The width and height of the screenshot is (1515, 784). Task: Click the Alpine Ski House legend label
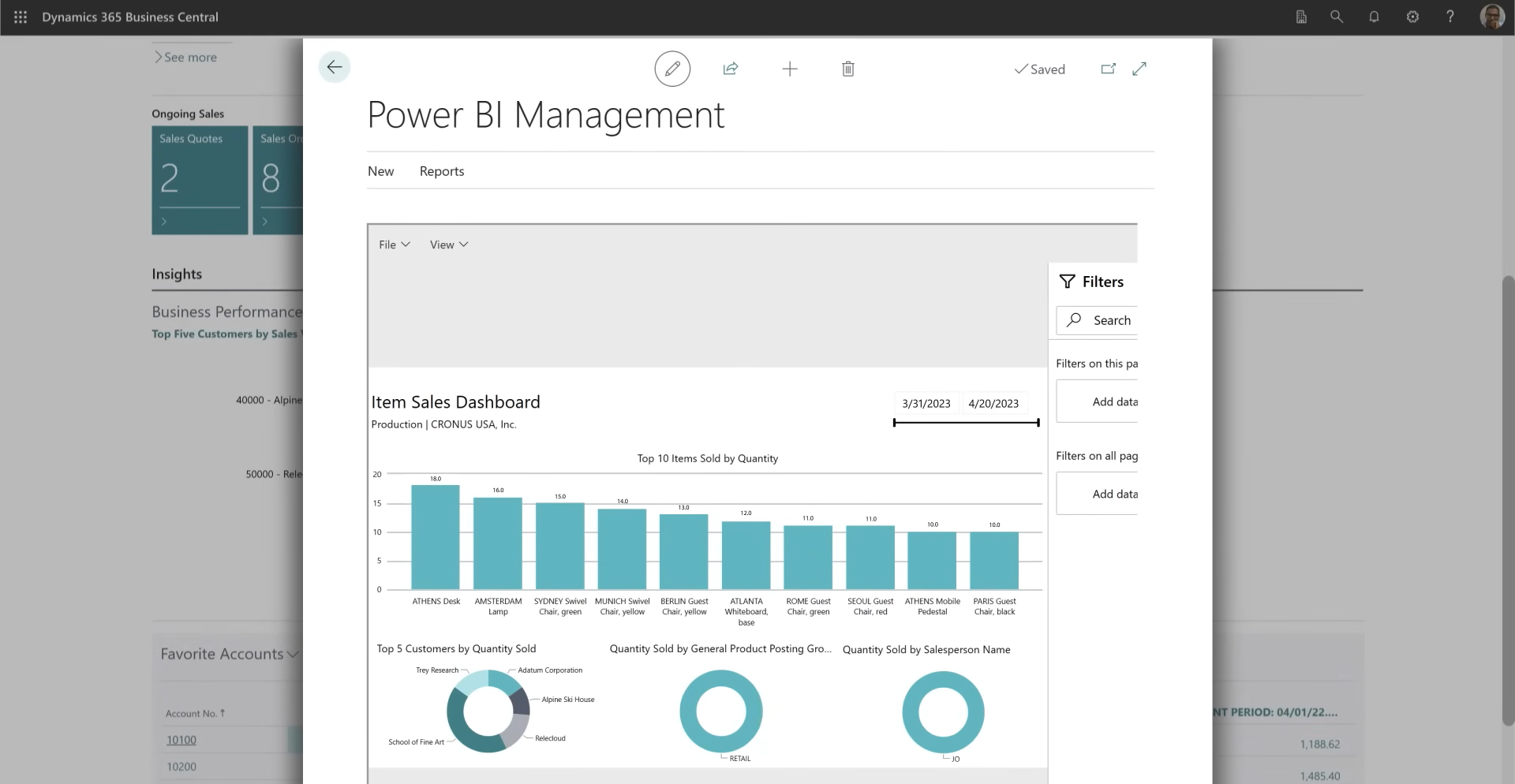click(568, 700)
